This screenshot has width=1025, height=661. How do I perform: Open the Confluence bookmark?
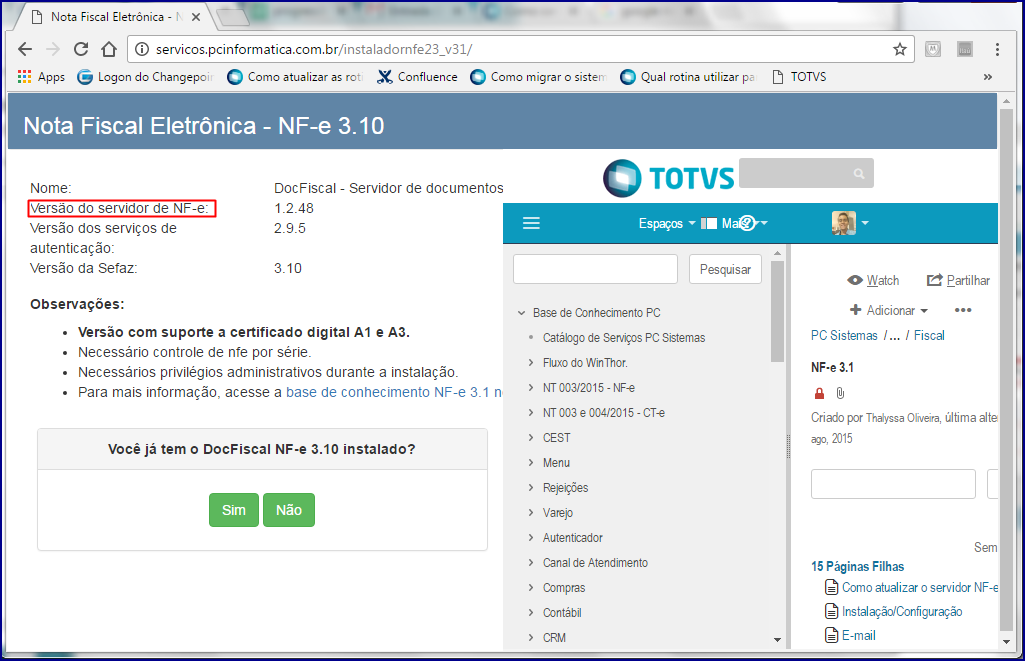417,76
